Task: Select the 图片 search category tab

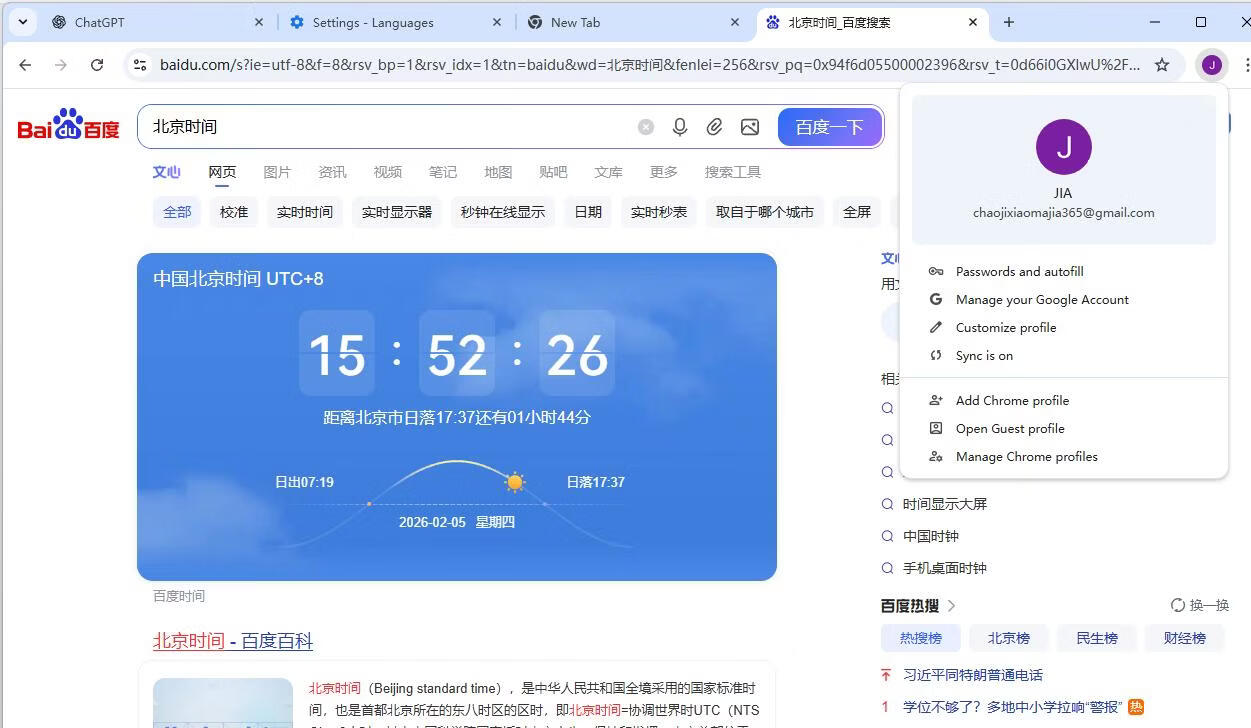Action: [x=277, y=172]
